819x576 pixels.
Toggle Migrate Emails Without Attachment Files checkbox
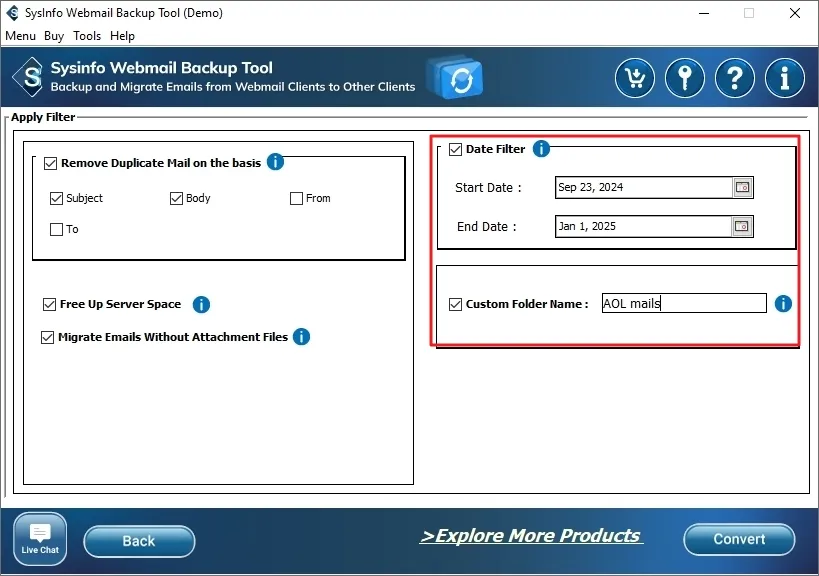48,337
